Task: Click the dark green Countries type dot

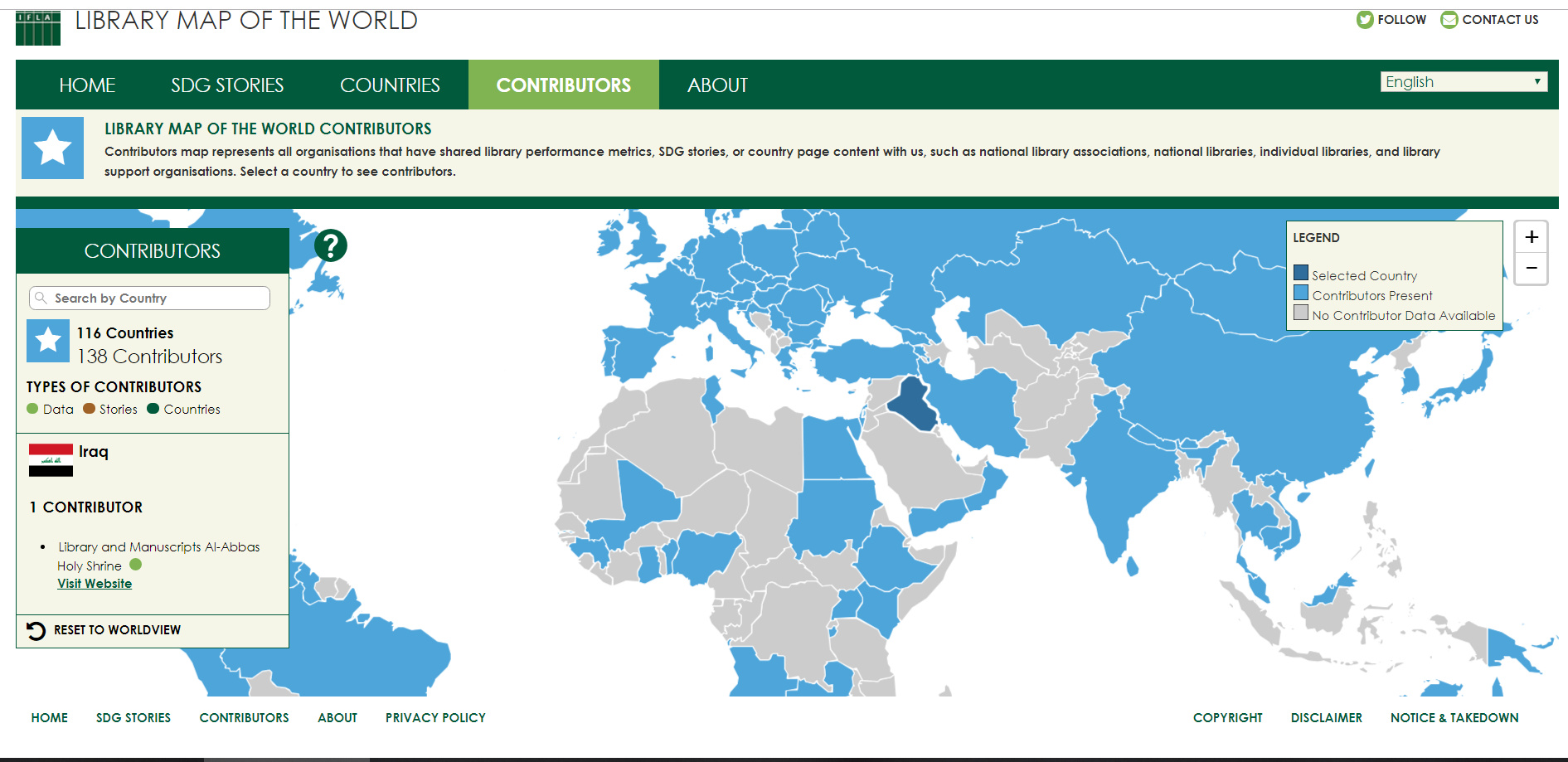Action: (153, 409)
